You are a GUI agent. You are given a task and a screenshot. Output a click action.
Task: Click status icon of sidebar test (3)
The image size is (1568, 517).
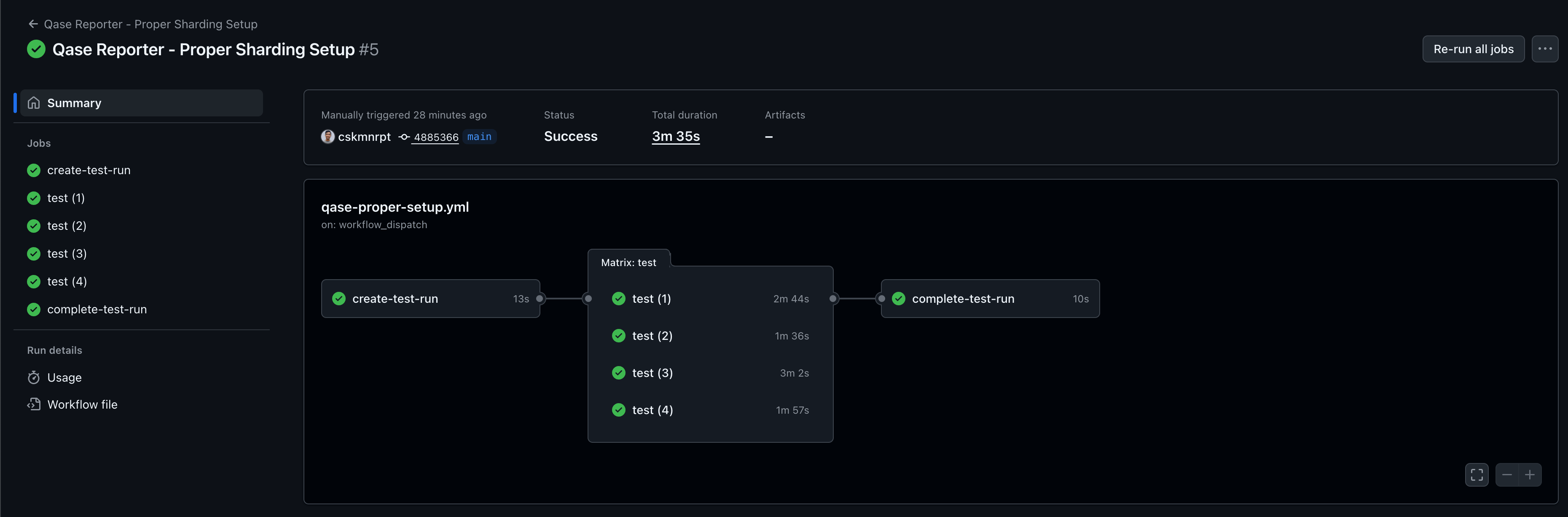coord(34,254)
